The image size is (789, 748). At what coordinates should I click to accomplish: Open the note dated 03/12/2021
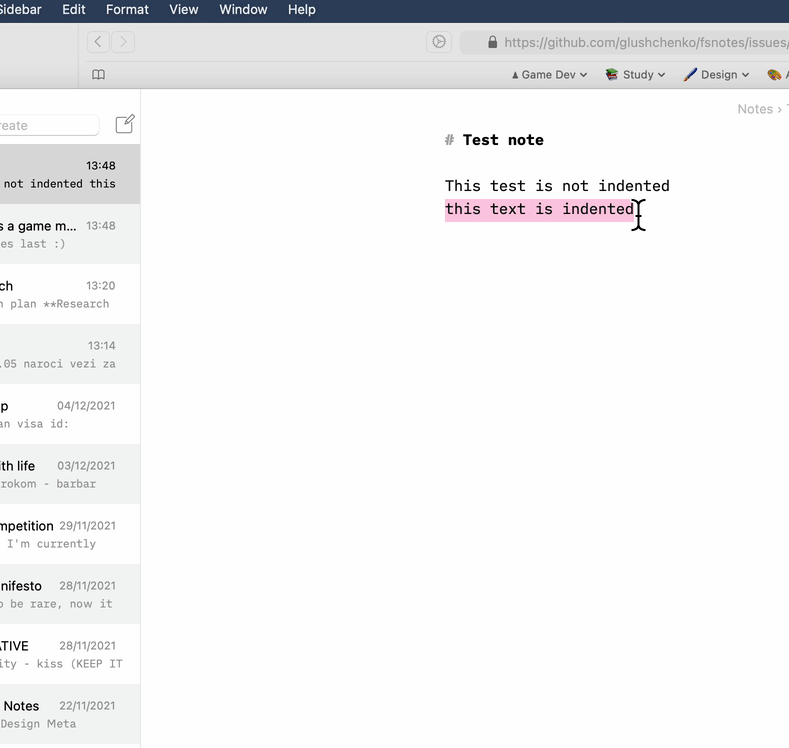point(70,474)
